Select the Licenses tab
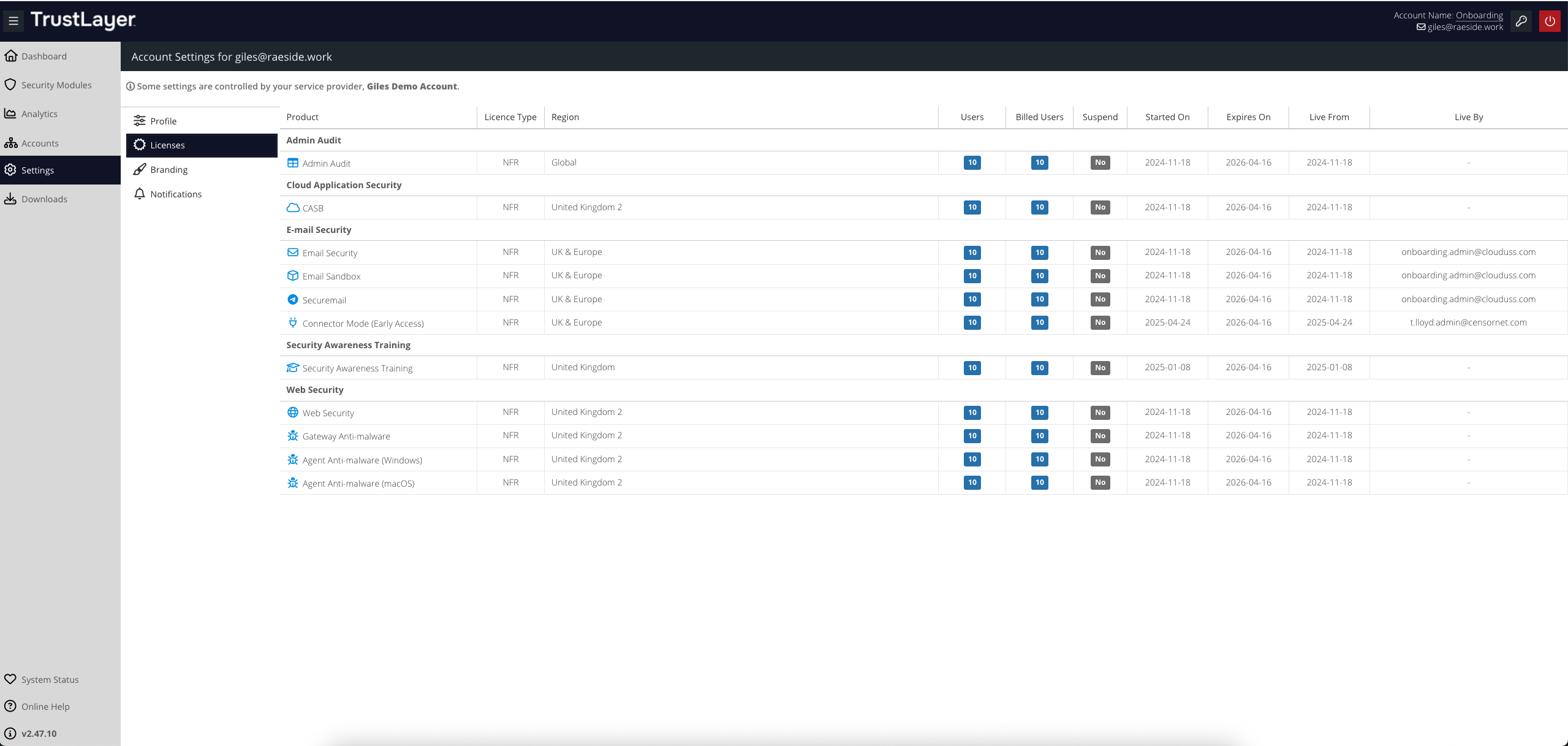This screenshot has width=1568, height=746. (202, 145)
